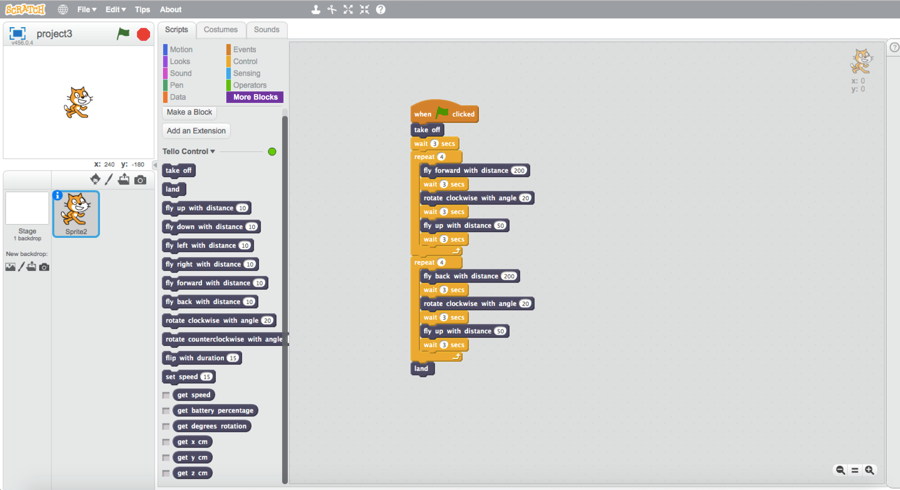Switch to the Sounds tab
Screen dimensions: 900x490
pos(266,30)
